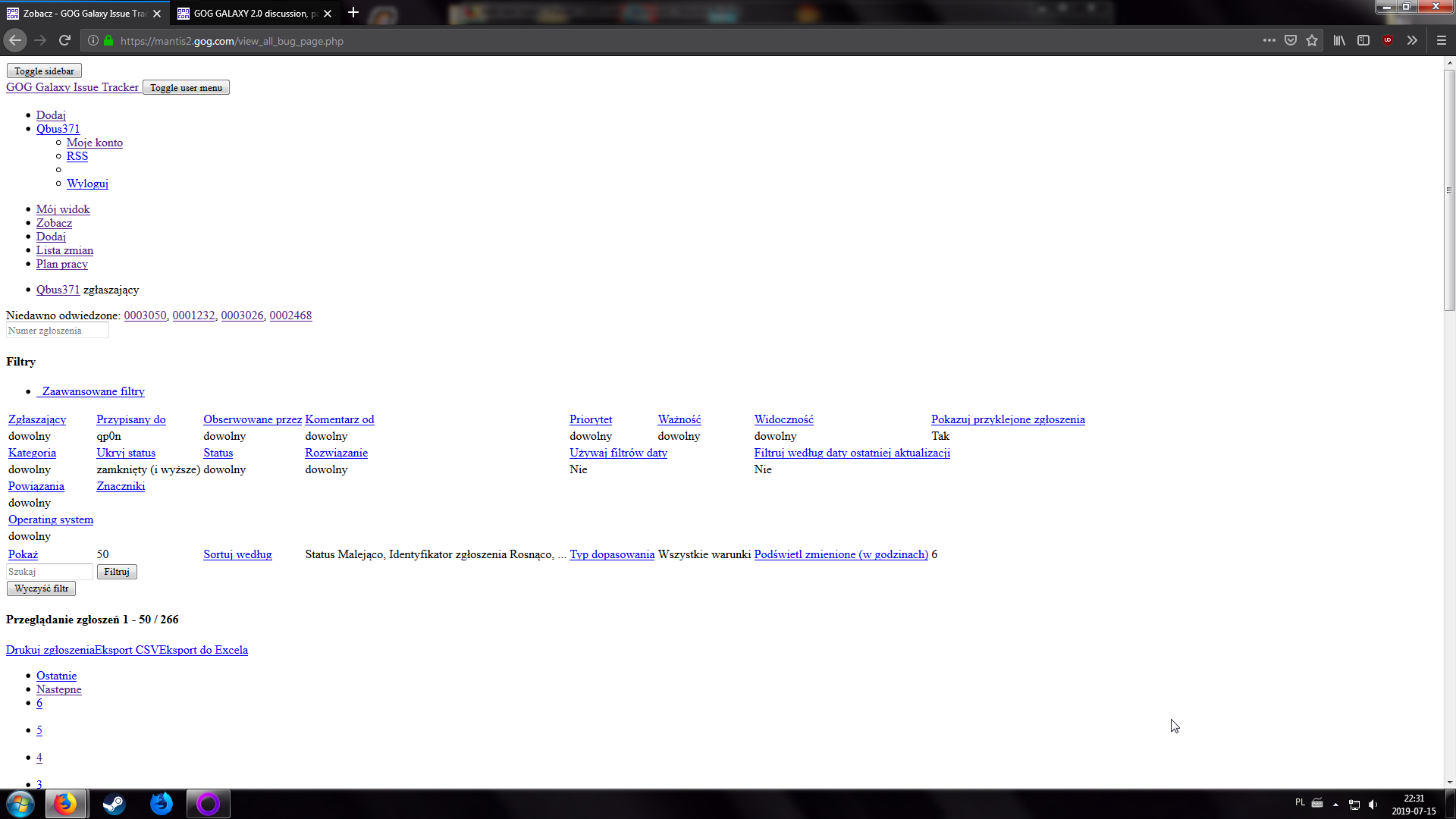Open the Operating system filter
This screenshot has width=1456, height=819.
click(51, 519)
